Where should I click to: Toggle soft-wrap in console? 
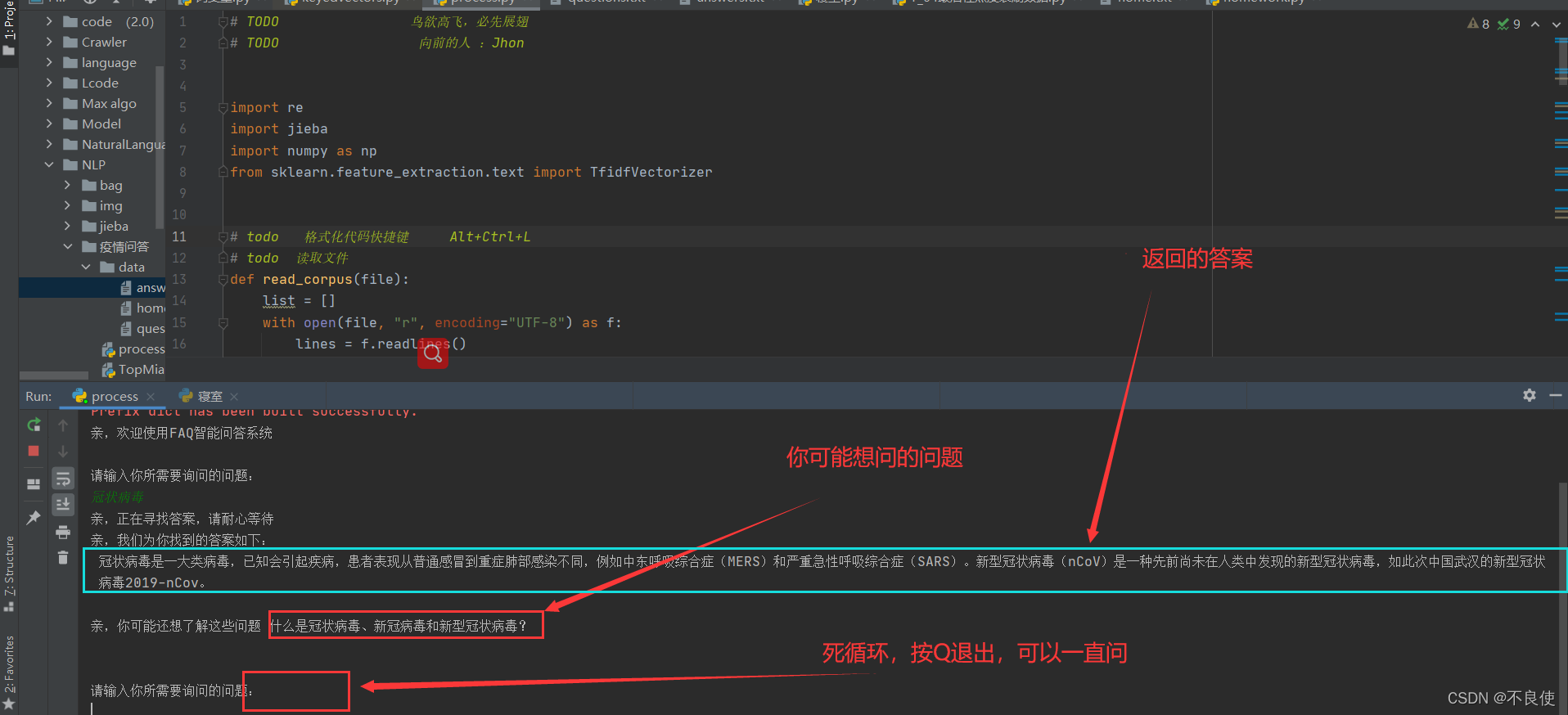pos(63,479)
